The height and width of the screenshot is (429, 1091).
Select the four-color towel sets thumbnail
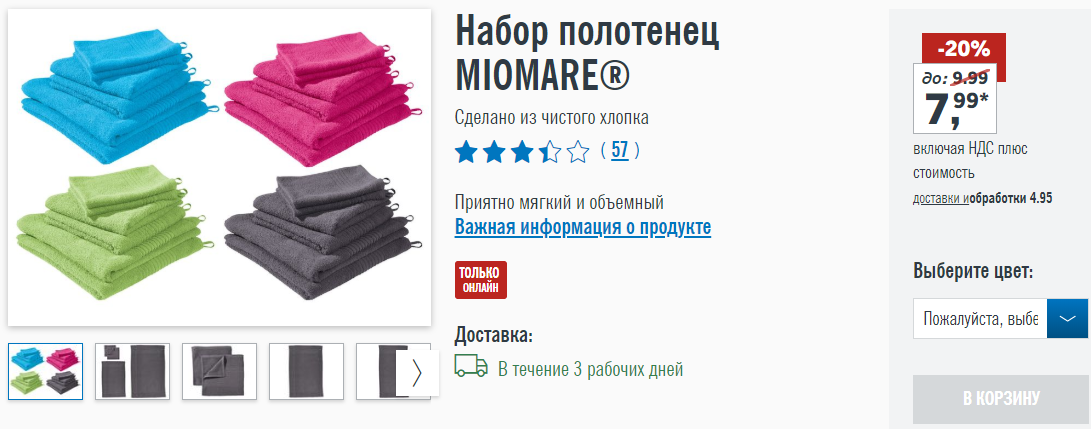pos(45,371)
